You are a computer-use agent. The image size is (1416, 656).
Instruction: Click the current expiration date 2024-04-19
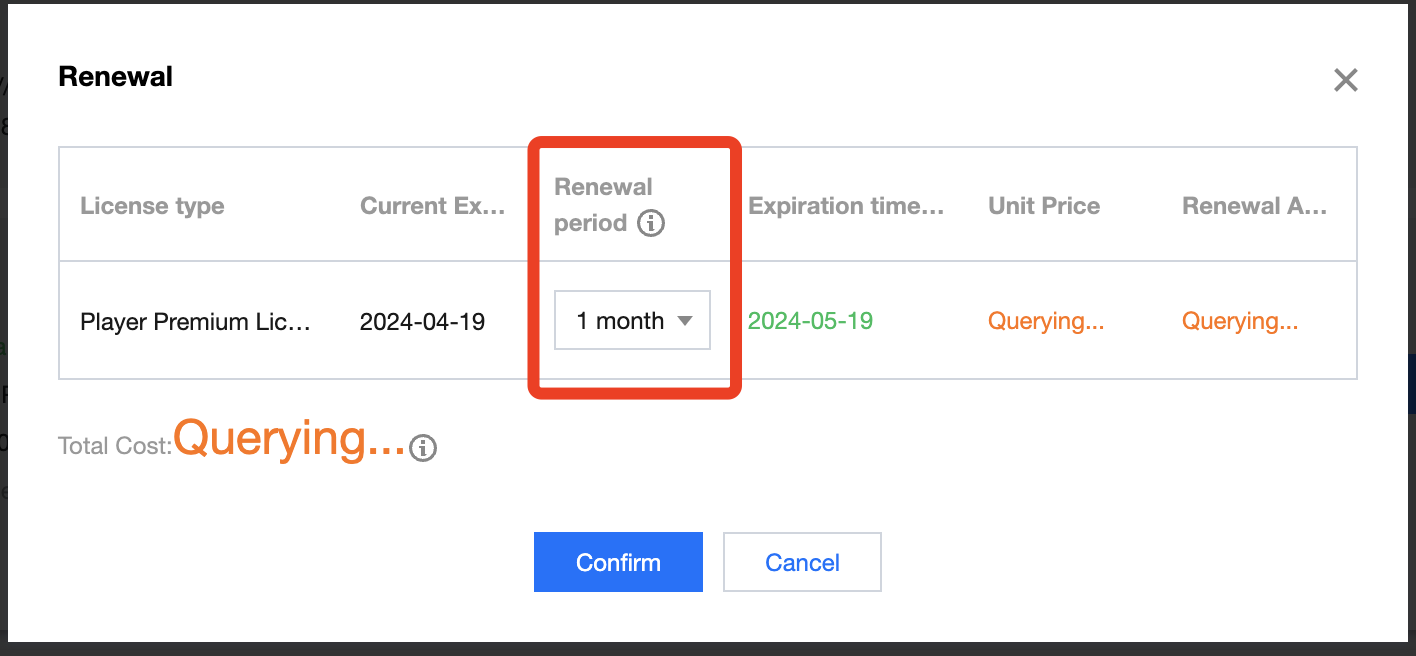[x=422, y=322]
